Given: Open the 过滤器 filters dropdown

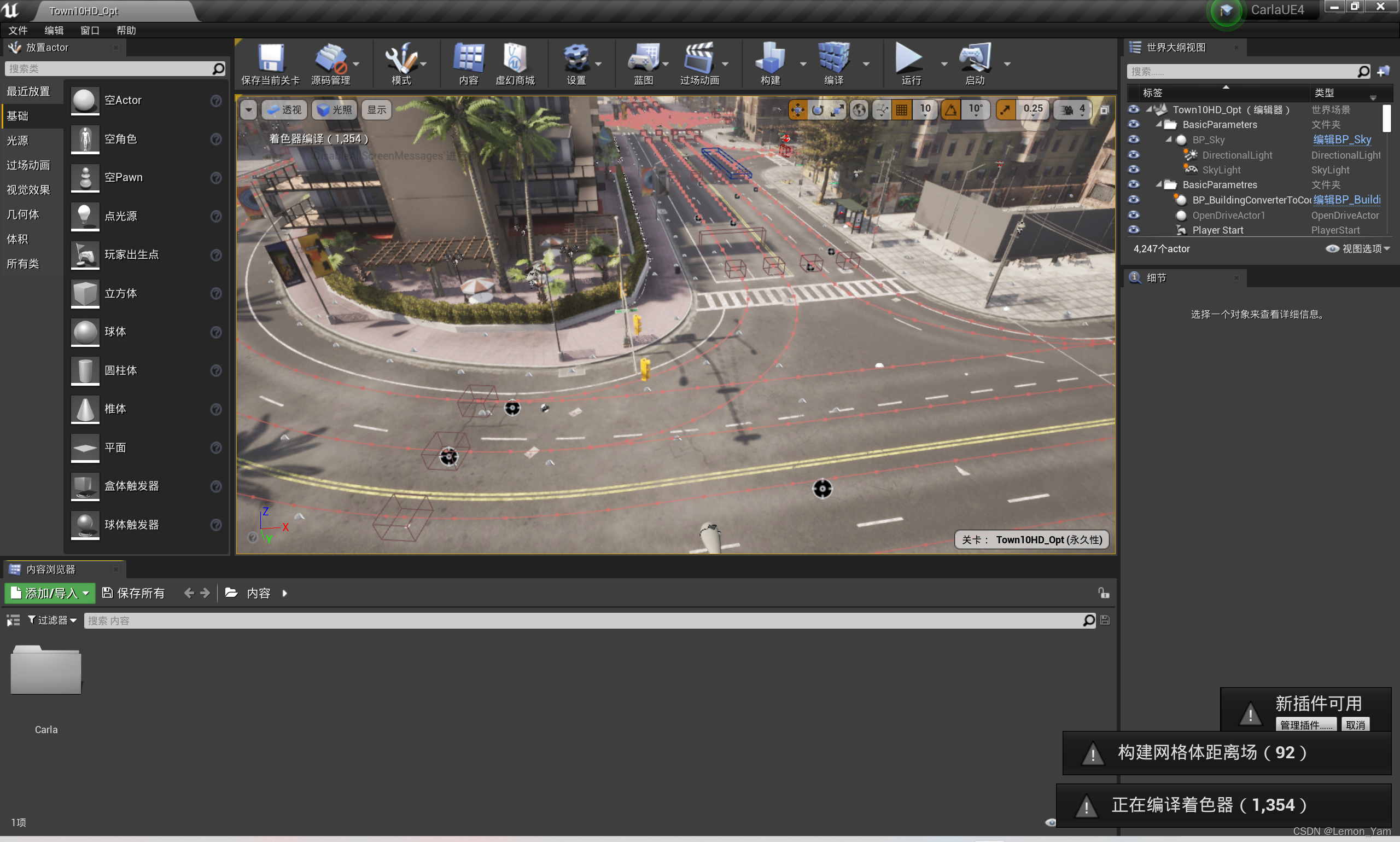Looking at the screenshot, I should click(52, 620).
